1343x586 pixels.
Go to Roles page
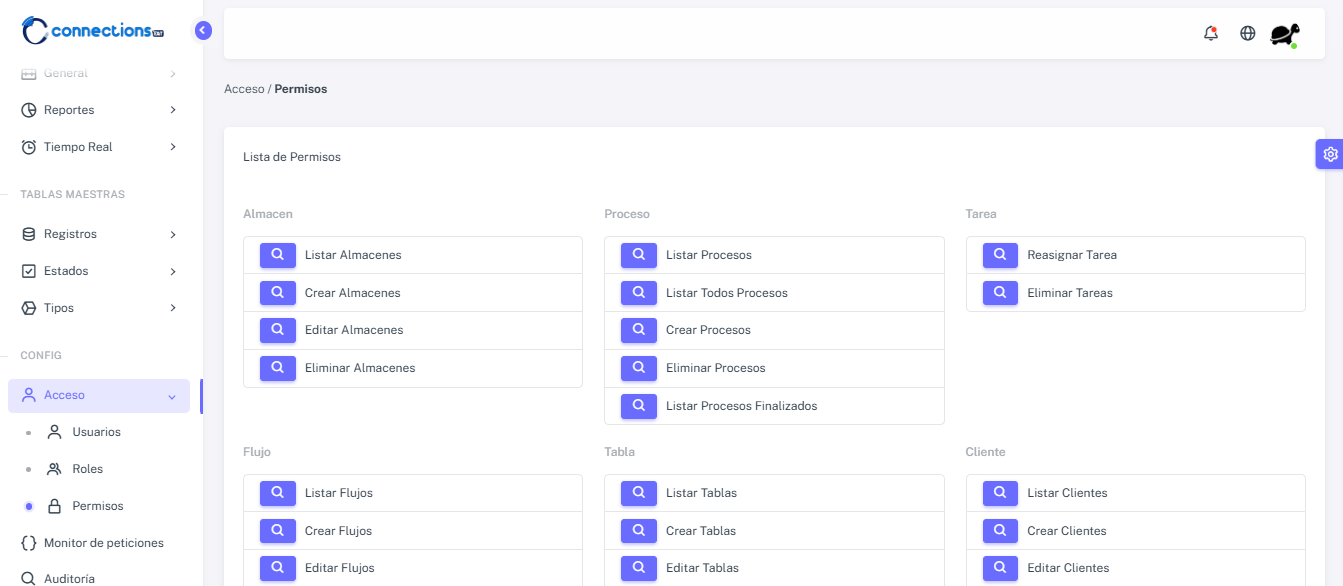tap(87, 469)
